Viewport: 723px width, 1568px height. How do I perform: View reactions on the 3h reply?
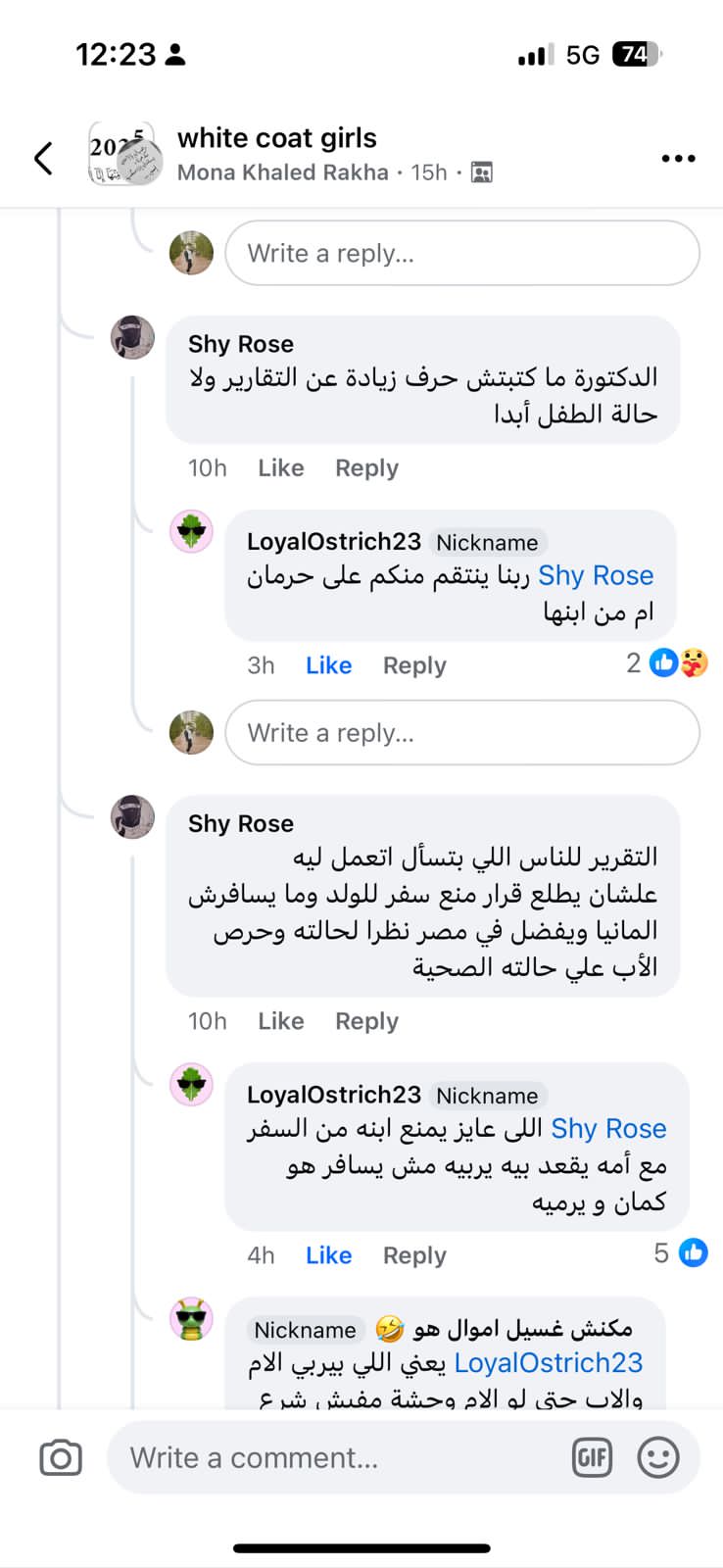(x=679, y=663)
